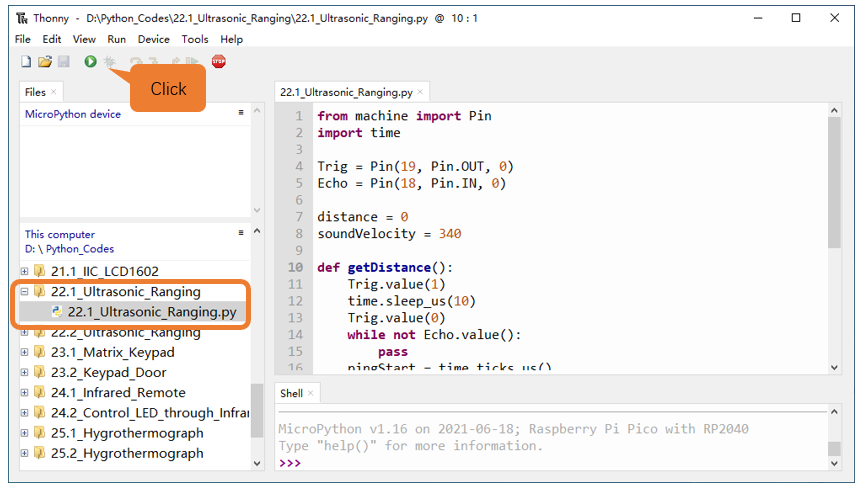863x489 pixels.
Task: Expand the 23.1_Matrix_Keypad folder
Action: pyautogui.click(x=24, y=352)
